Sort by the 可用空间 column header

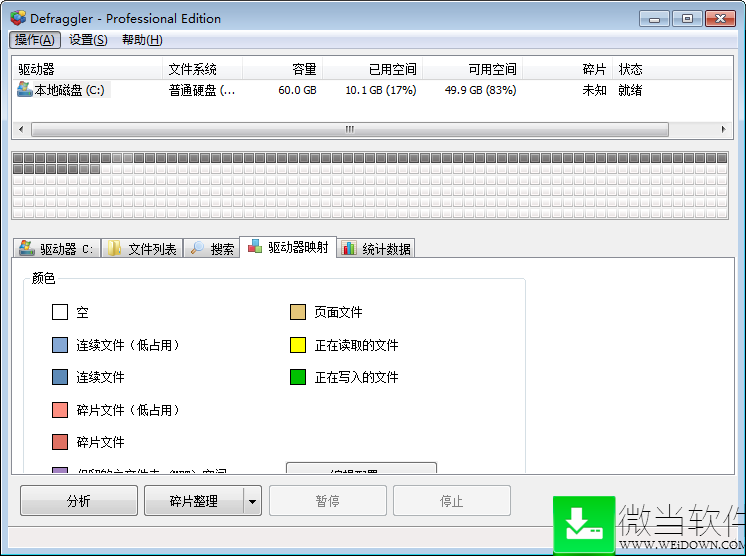click(x=472, y=69)
